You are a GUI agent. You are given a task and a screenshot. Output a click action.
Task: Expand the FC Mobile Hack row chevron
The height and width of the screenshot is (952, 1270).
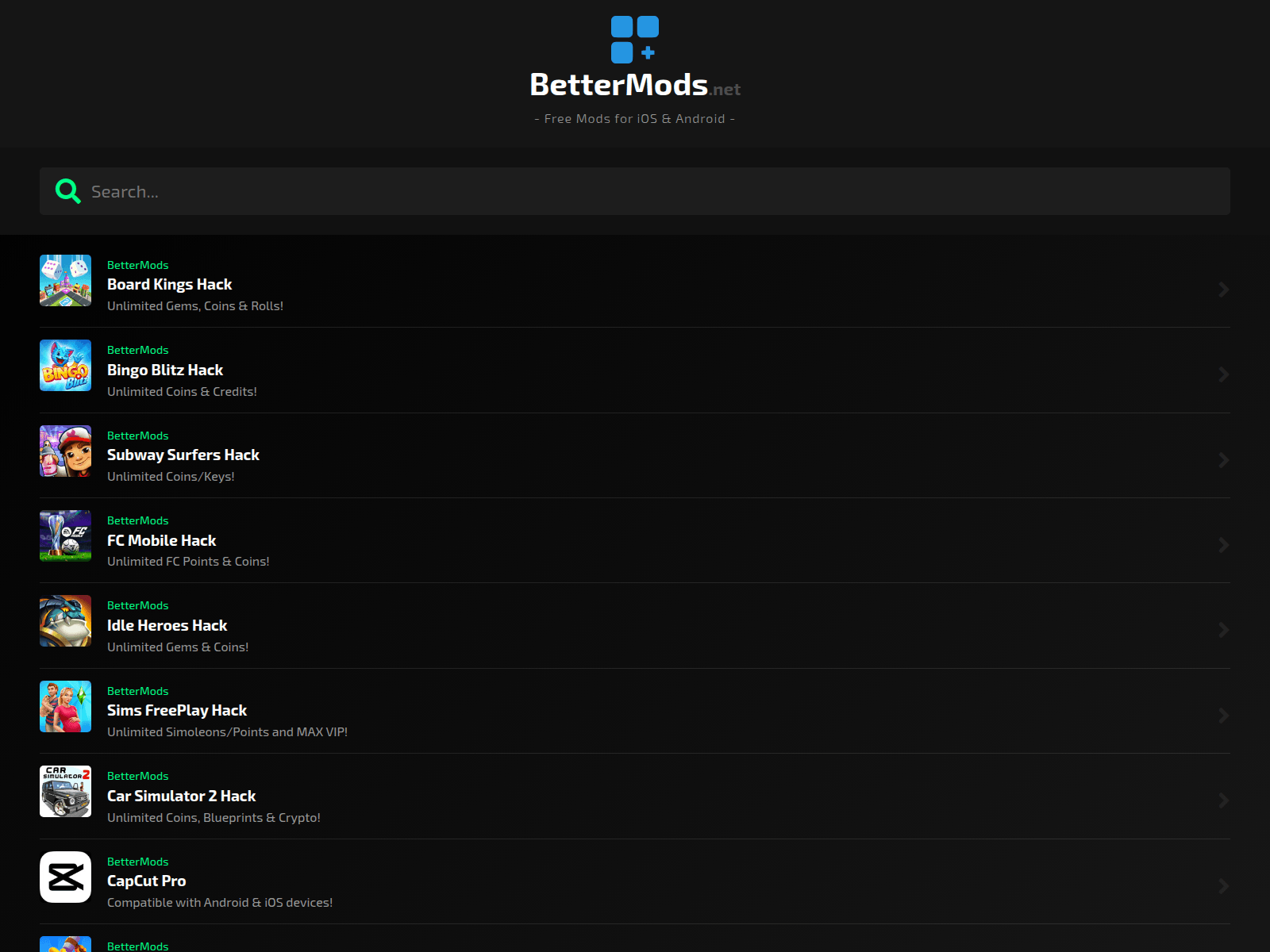pyautogui.click(x=1223, y=545)
